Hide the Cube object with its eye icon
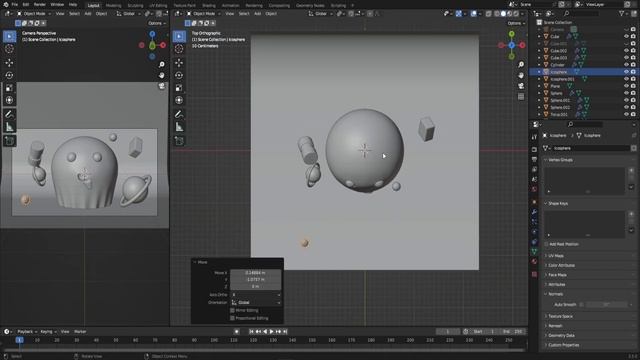The image size is (640, 360). [x=626, y=36]
